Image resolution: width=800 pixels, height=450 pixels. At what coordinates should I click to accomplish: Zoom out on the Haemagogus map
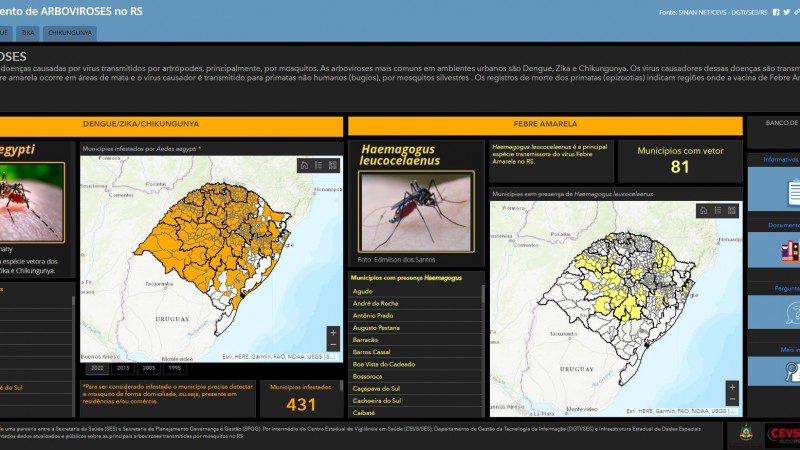tap(732, 400)
